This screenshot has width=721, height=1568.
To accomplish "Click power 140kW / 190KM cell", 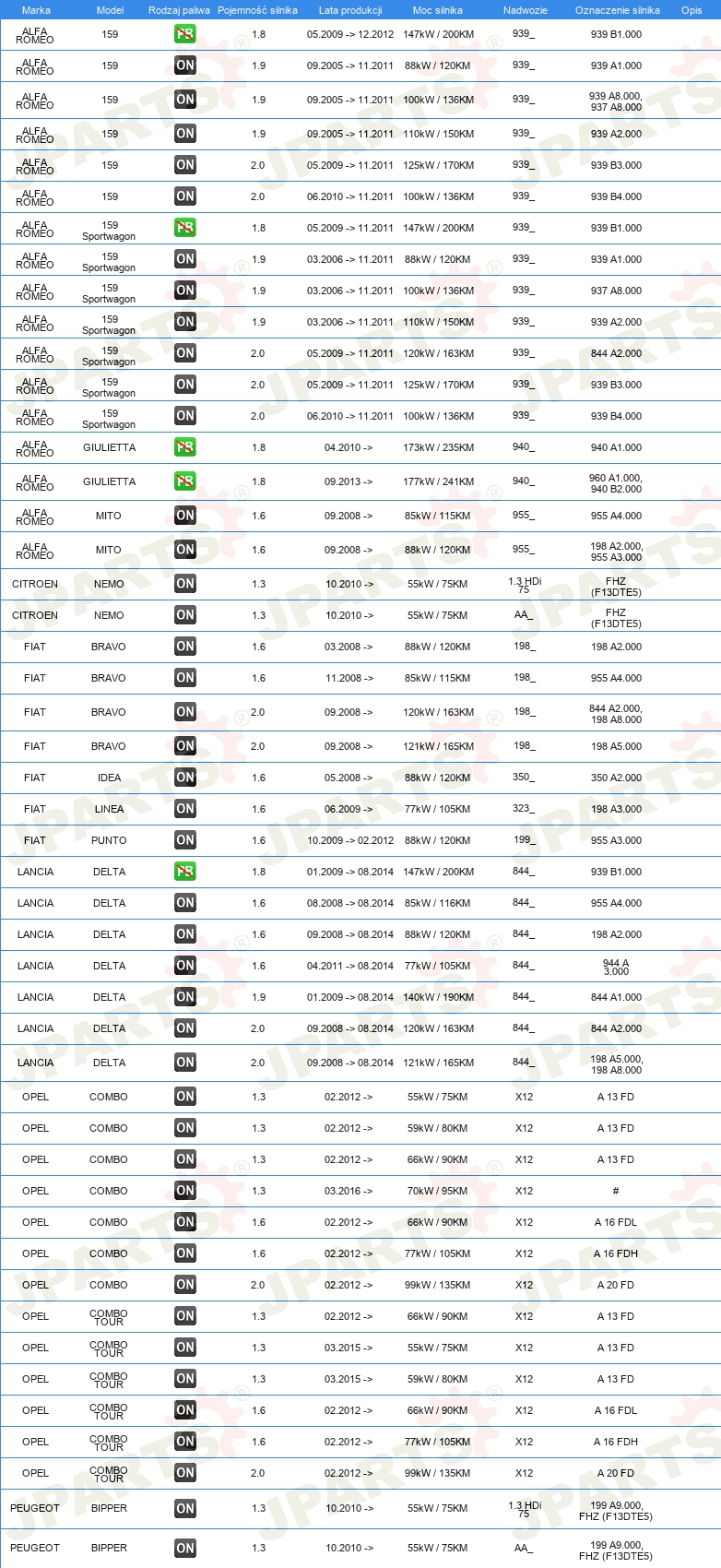I will 439,997.
